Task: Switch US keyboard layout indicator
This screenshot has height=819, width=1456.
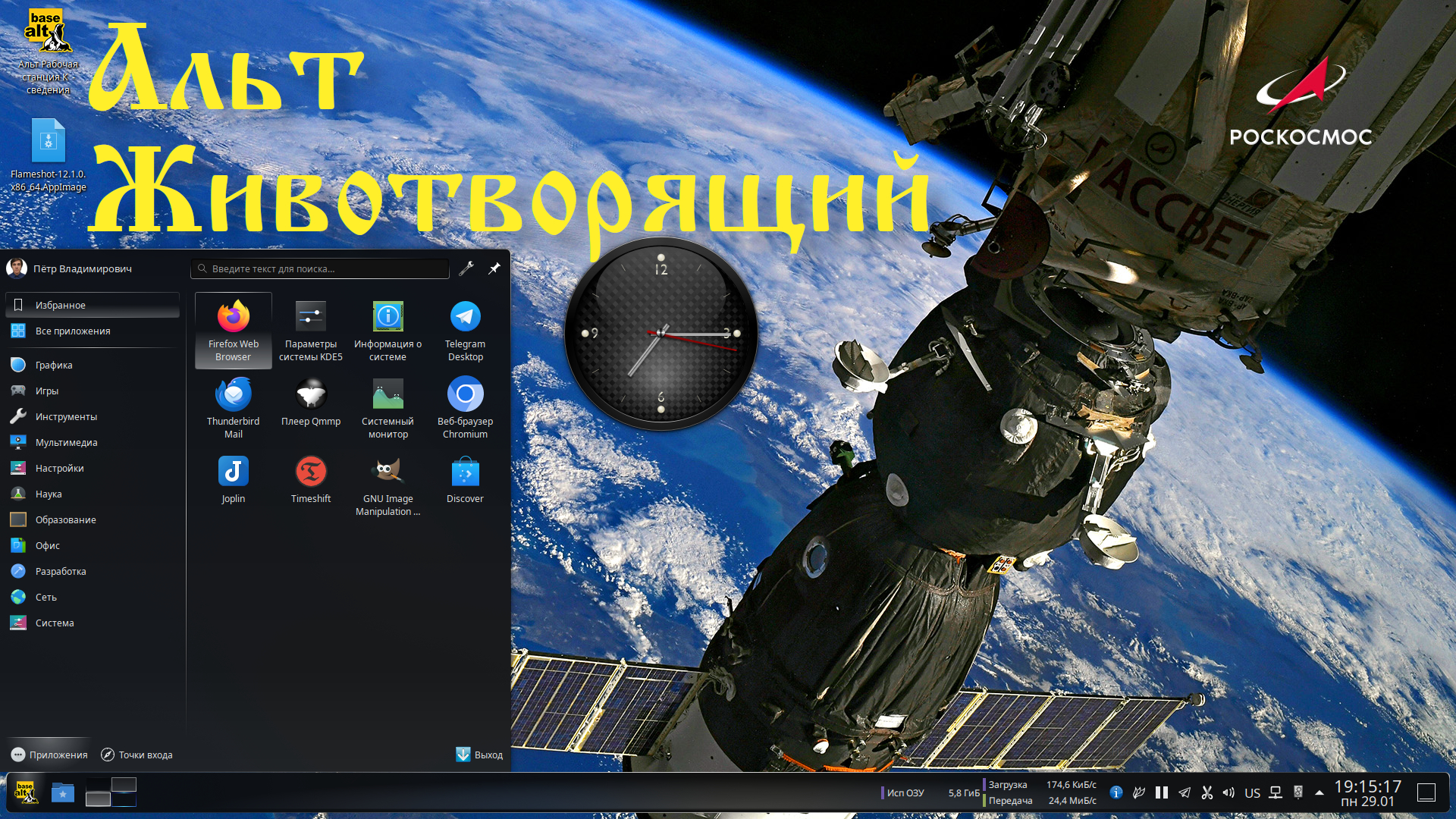Action: (x=1252, y=792)
